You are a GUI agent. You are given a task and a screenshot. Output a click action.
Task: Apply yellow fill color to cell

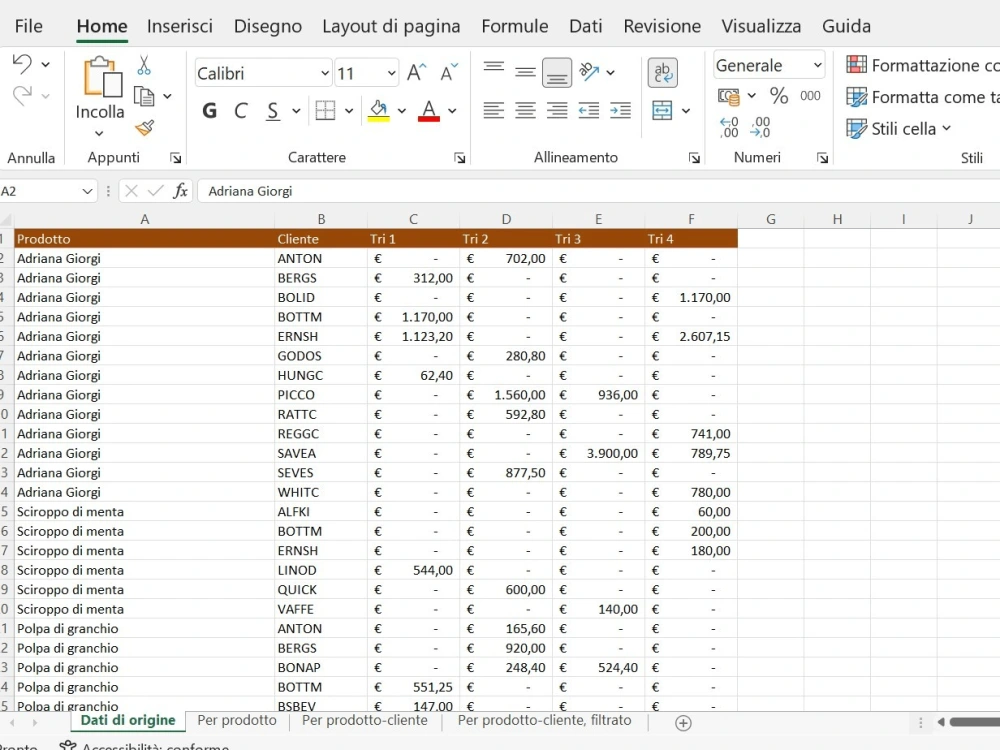click(x=379, y=110)
